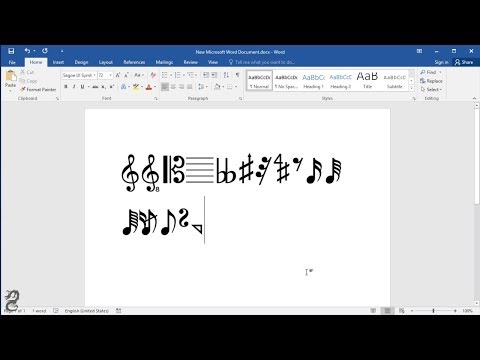Image resolution: width=480 pixels, height=360 pixels.
Task: Switch to the Layout tab
Action: click(106, 62)
